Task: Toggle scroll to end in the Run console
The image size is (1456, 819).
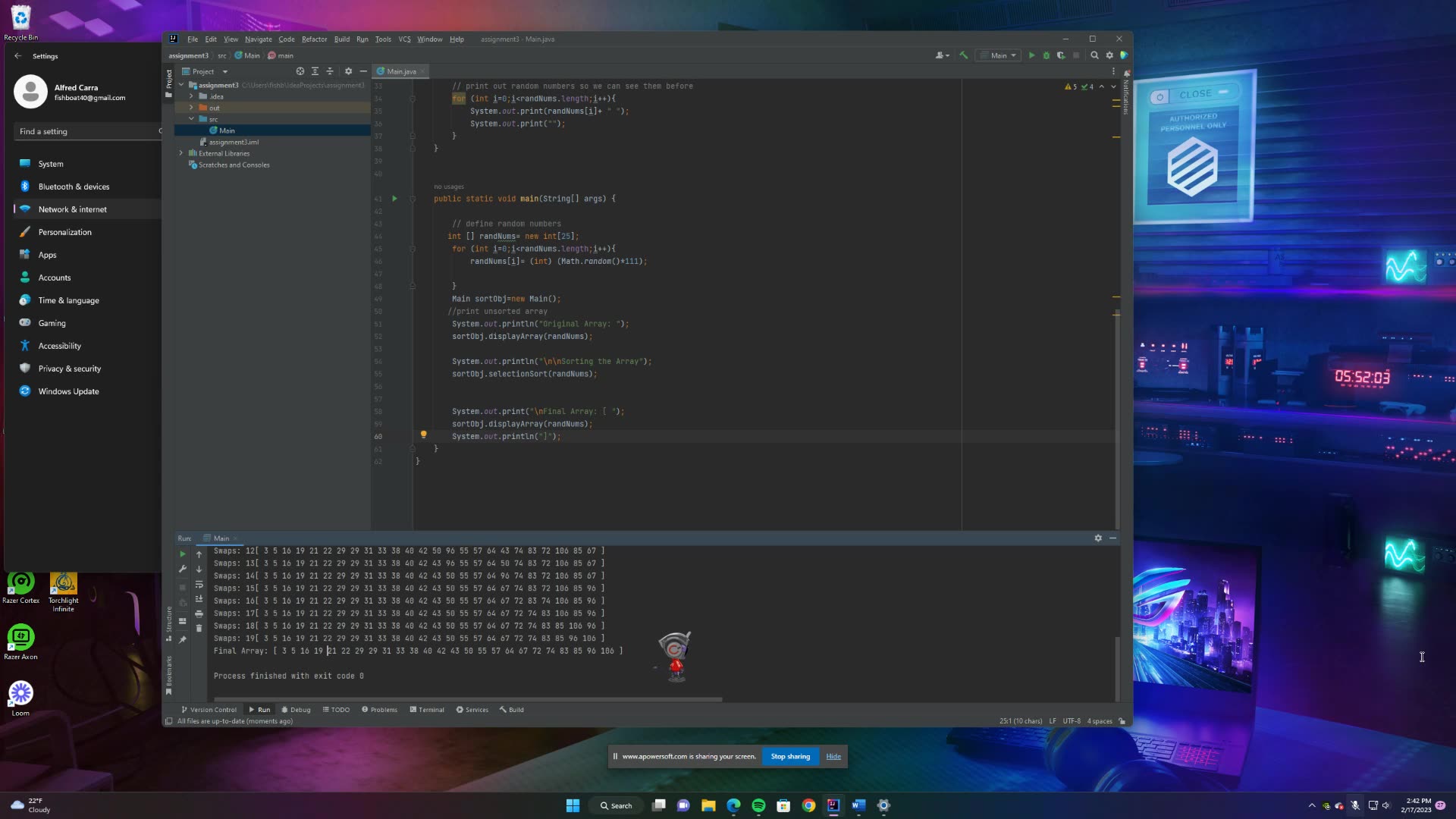Action: (x=199, y=599)
